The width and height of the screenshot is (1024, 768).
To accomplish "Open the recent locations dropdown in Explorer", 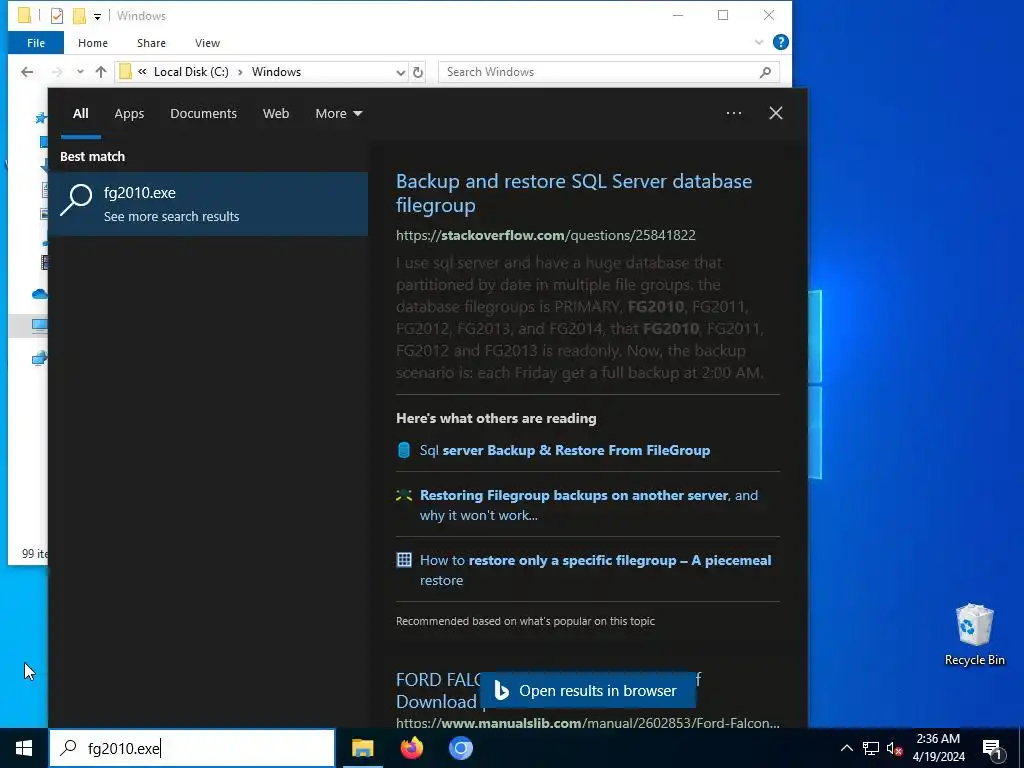I will (x=80, y=72).
